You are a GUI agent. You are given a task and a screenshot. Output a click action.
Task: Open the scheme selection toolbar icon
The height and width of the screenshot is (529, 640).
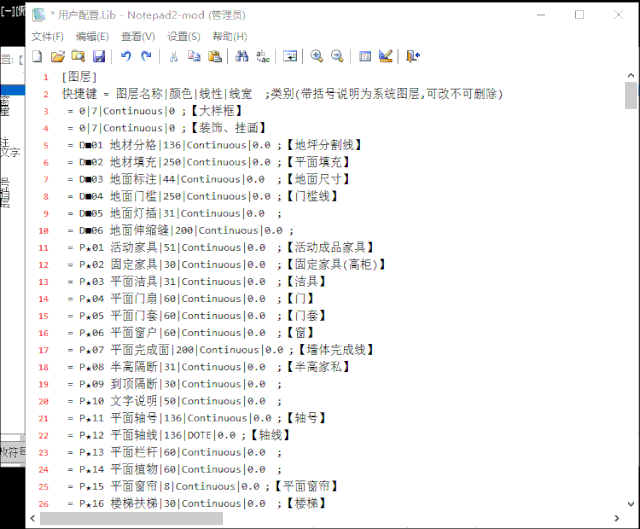click(365, 56)
